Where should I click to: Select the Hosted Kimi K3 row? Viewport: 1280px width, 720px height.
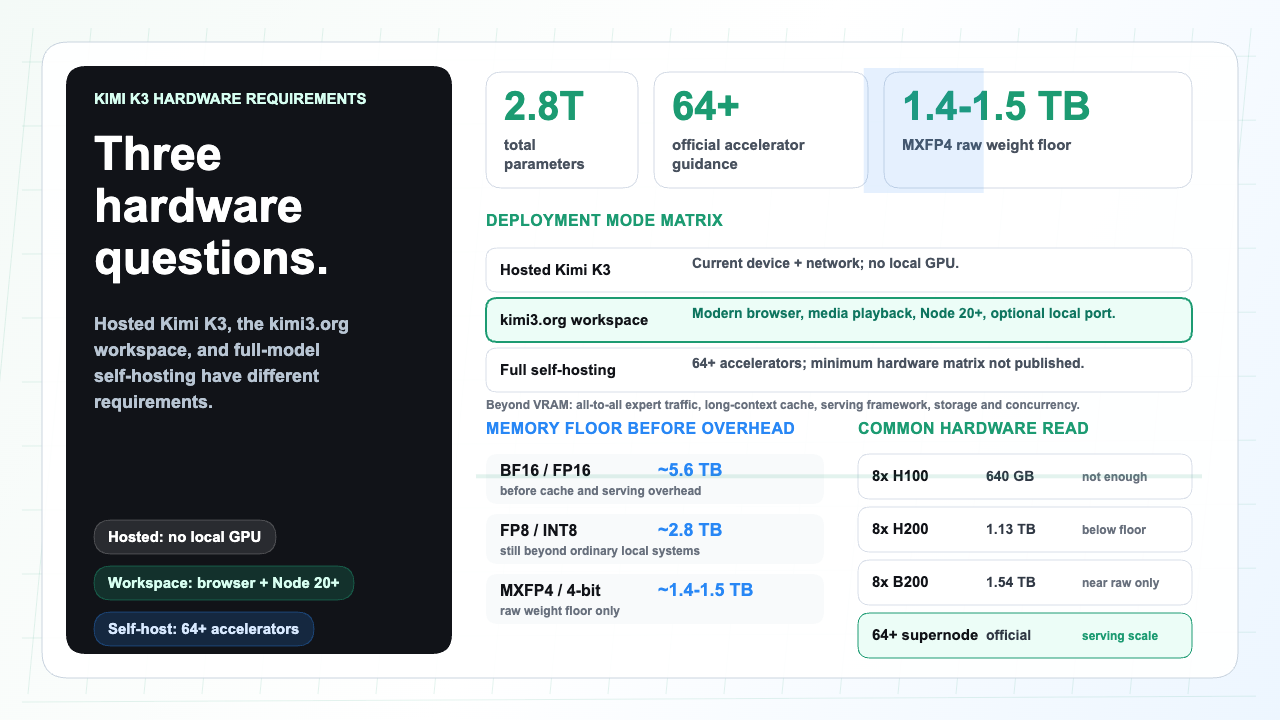(839, 270)
